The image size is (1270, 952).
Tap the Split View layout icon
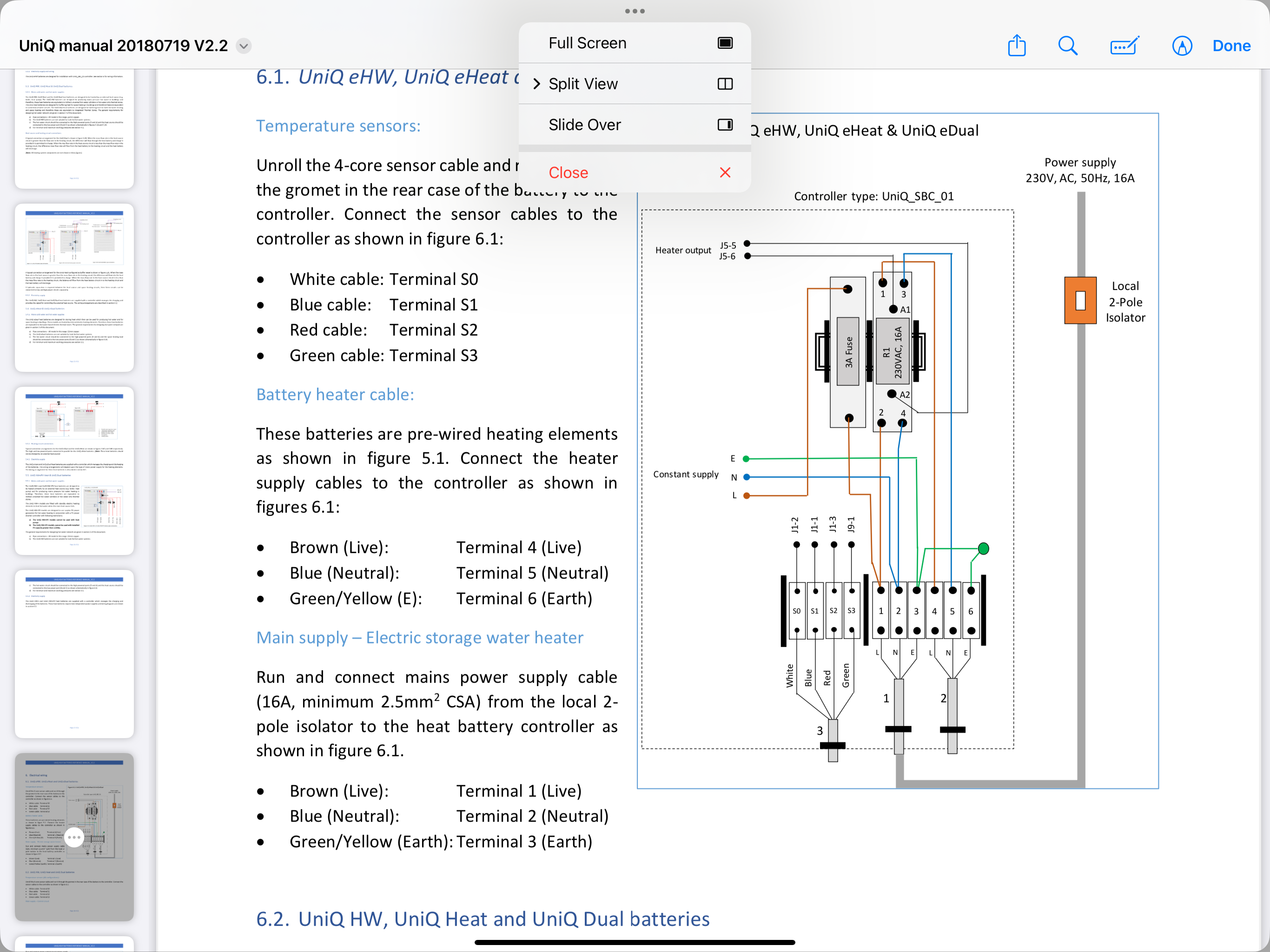(725, 84)
